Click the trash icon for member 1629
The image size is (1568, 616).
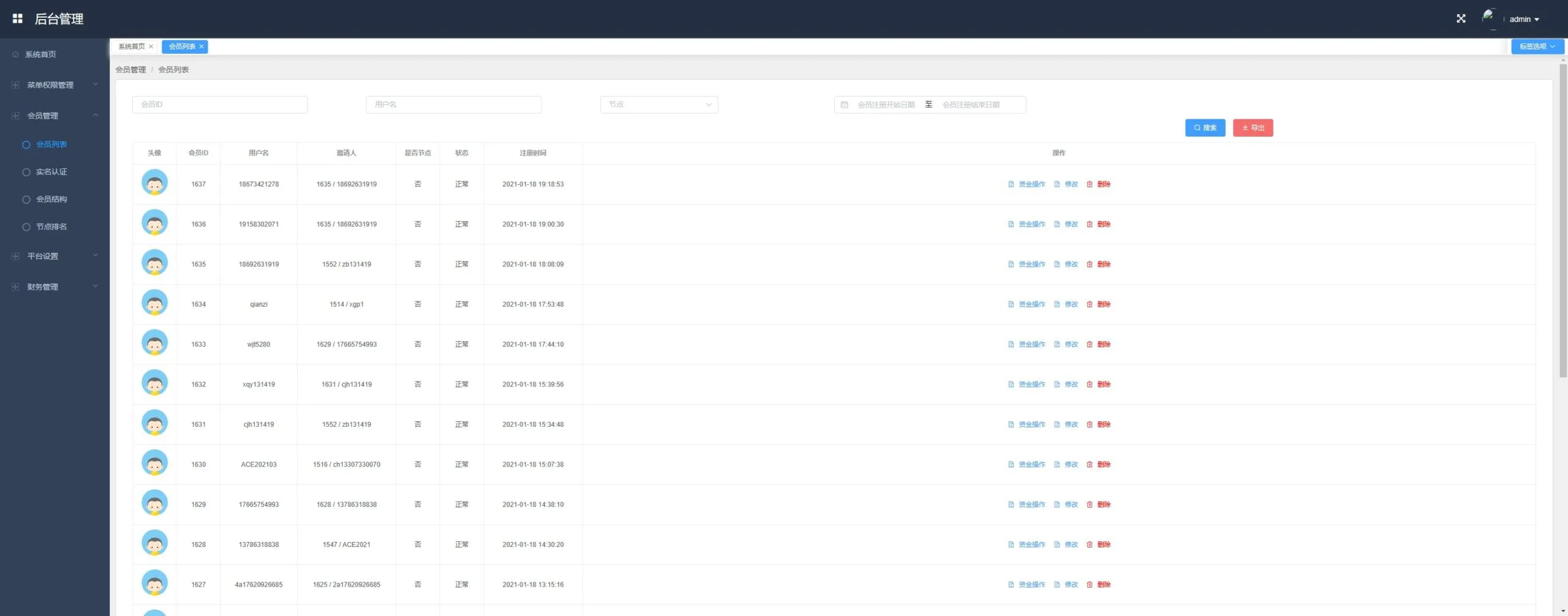click(1090, 505)
